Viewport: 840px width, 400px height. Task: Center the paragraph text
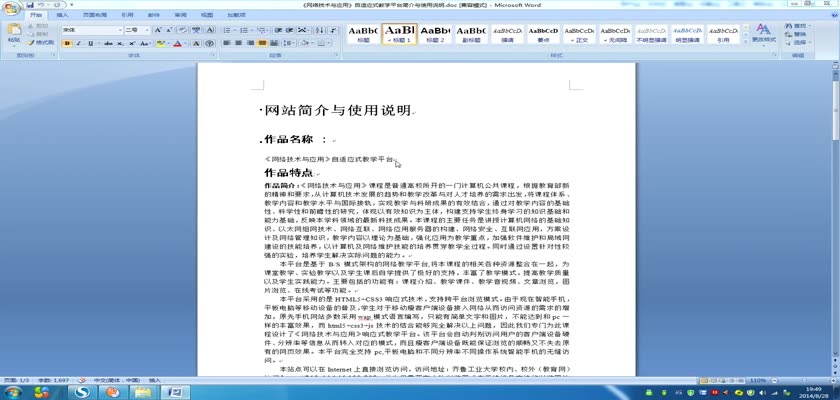point(238,43)
